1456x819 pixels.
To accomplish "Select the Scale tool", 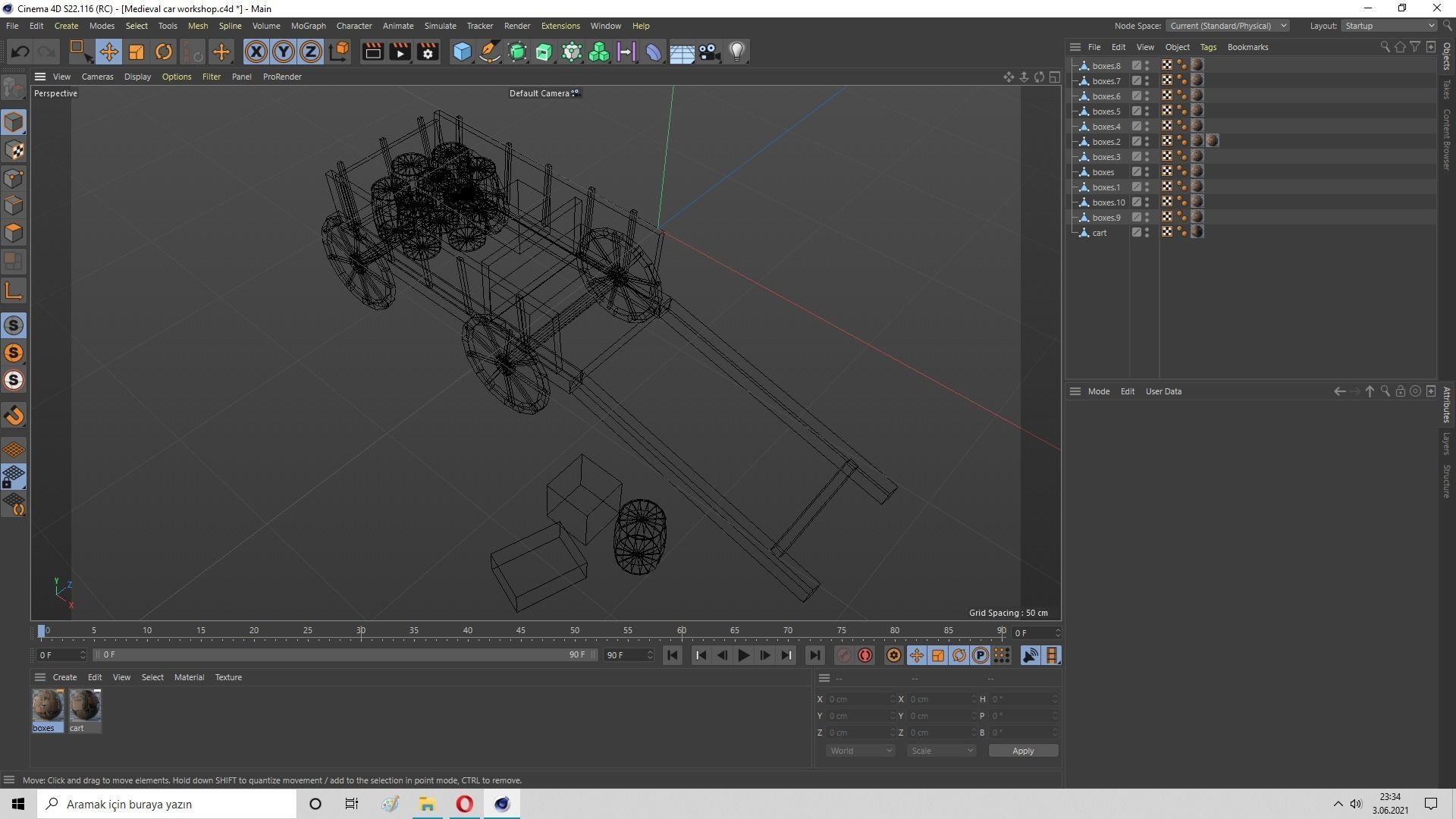I will tap(136, 52).
